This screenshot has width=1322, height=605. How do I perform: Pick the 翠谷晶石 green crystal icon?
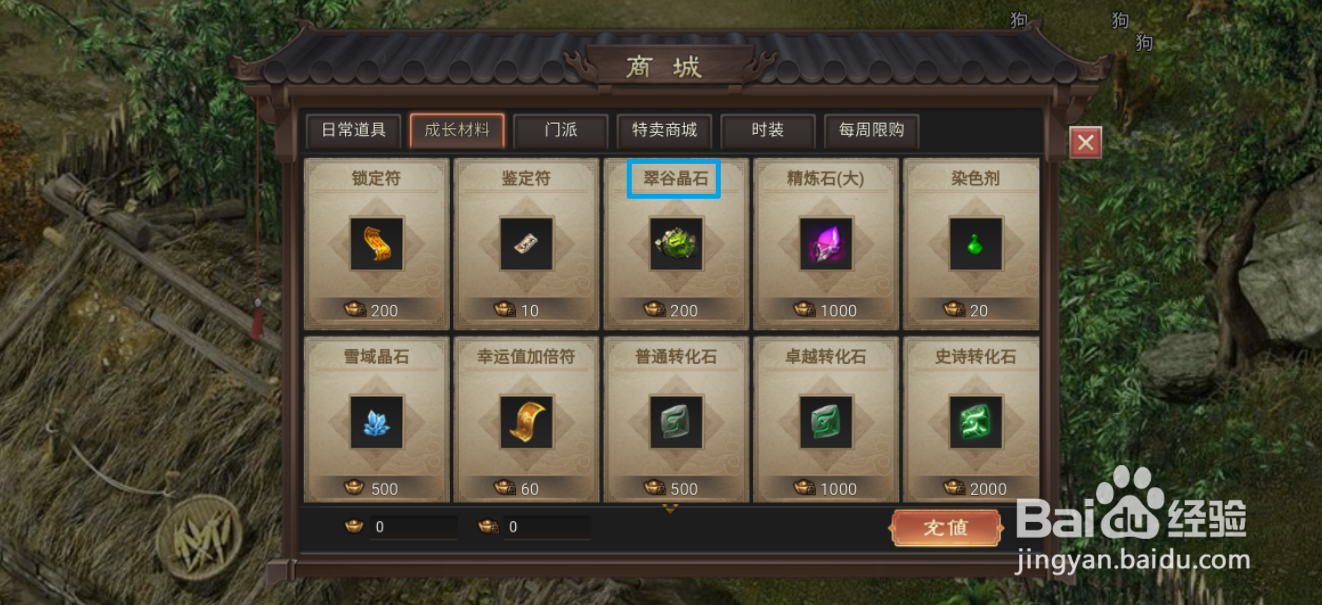pyautogui.click(x=676, y=244)
